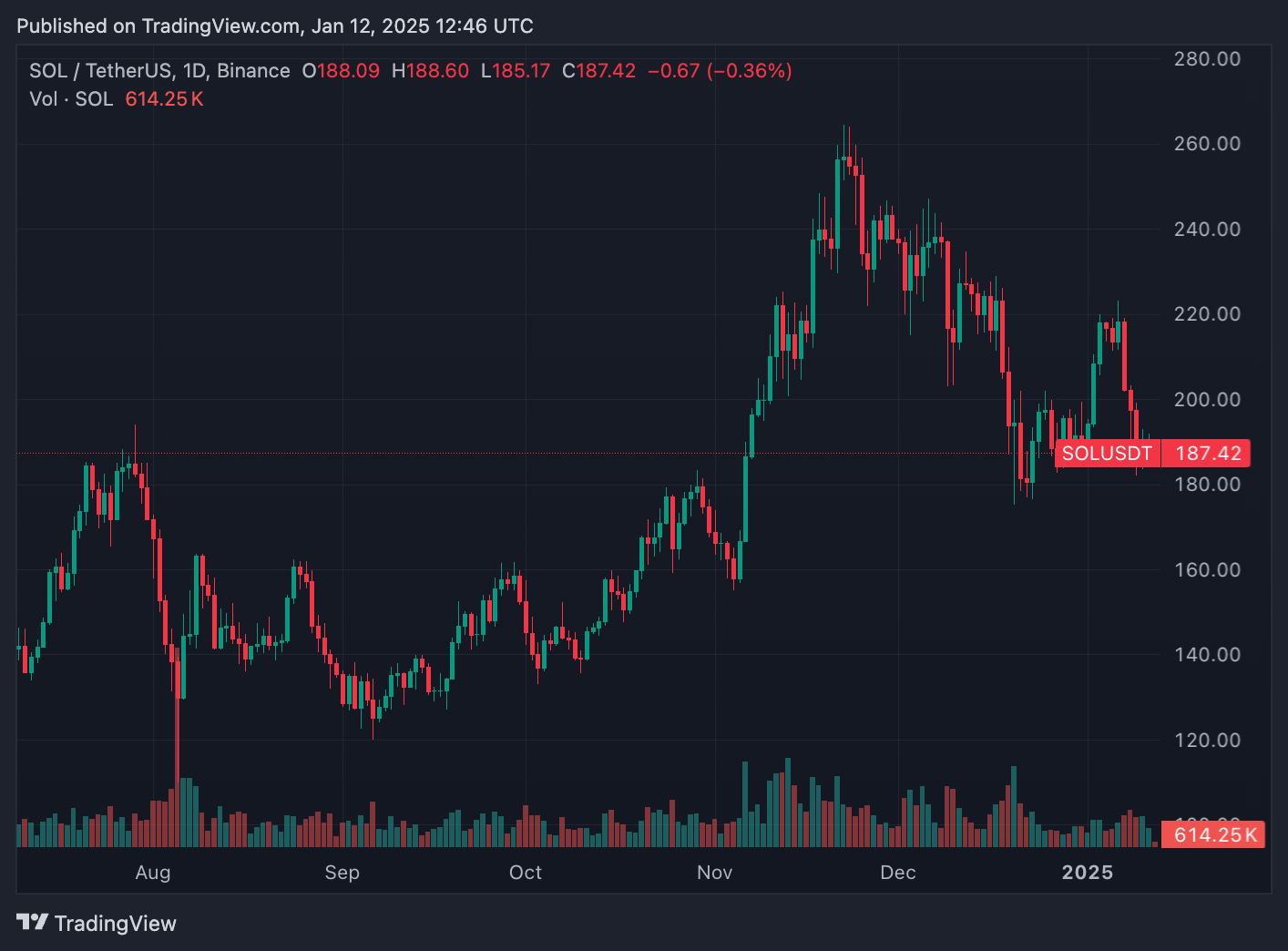Image resolution: width=1288 pixels, height=951 pixels.
Task: Click the open value O188.09 in legend
Action: [342, 71]
